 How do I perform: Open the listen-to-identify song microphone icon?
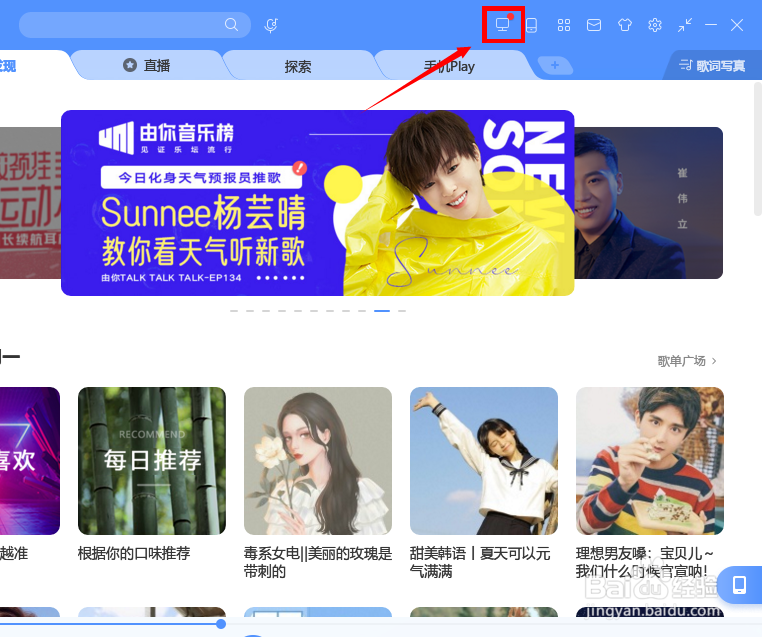click(x=271, y=25)
